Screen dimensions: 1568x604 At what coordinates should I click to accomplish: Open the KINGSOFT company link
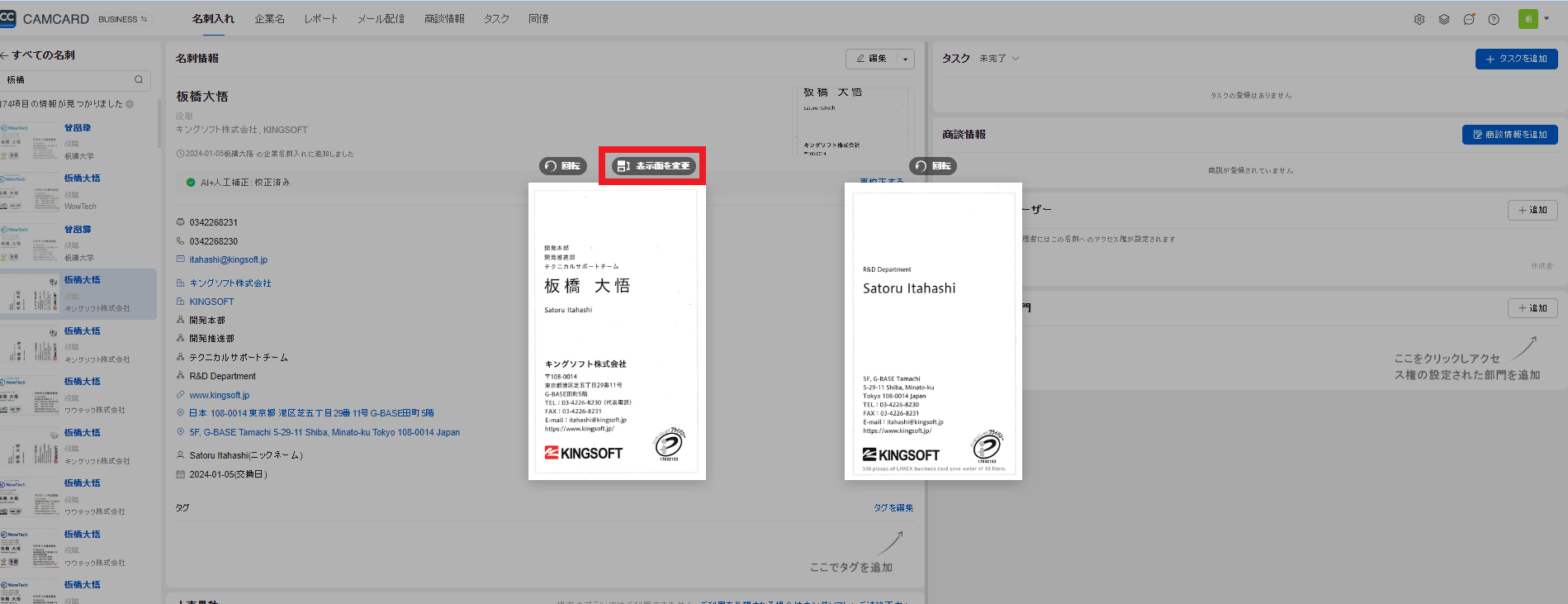[x=211, y=302]
